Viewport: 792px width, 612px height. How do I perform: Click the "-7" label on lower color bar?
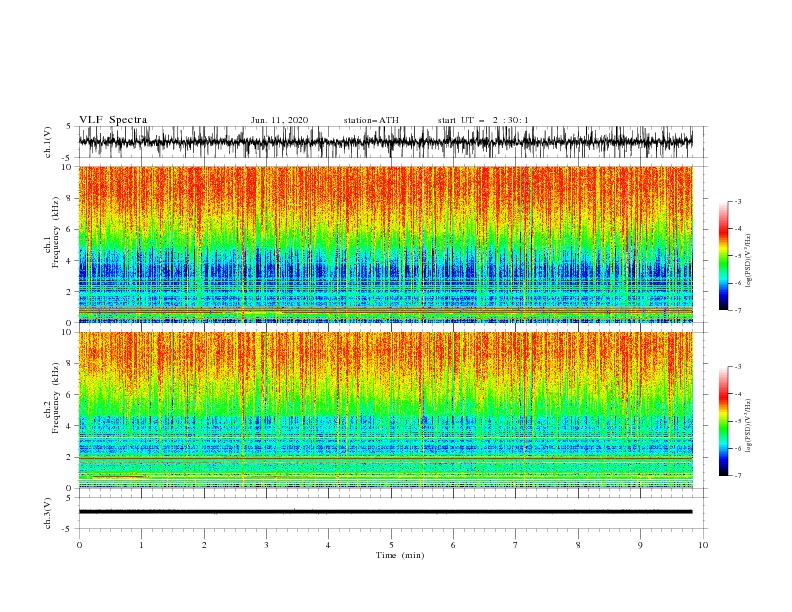737,475
